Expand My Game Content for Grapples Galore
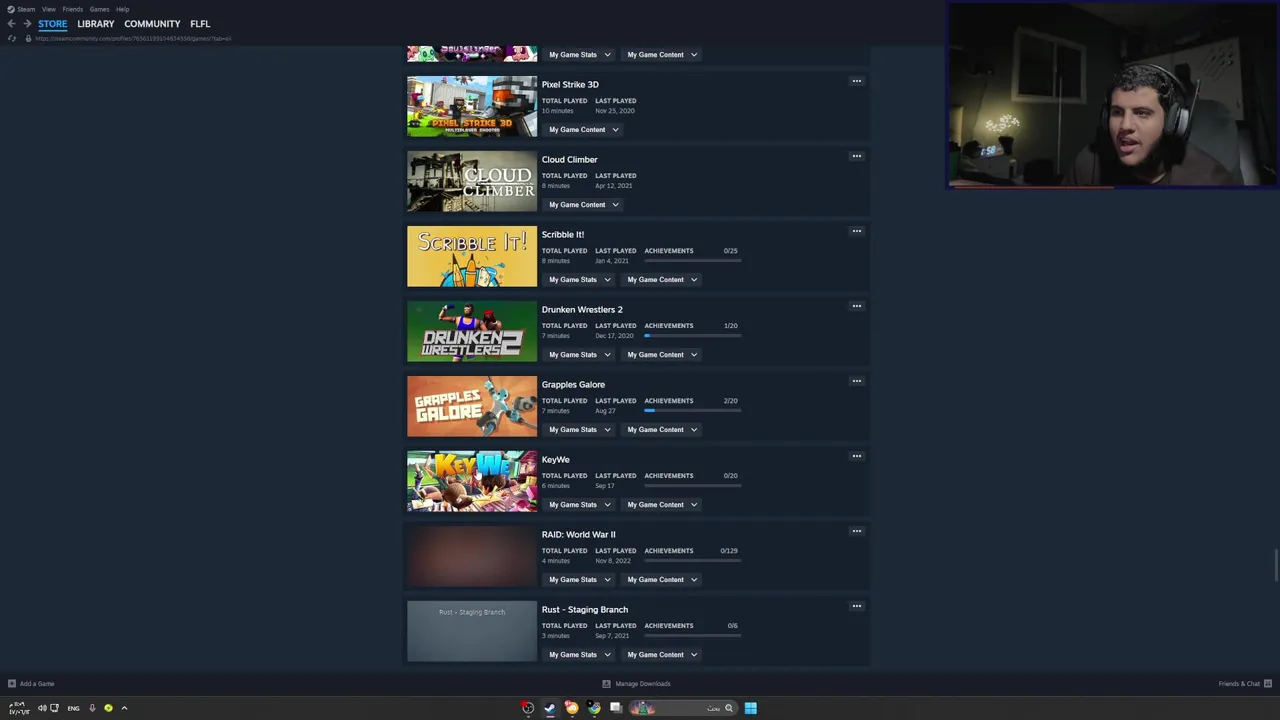Screen dimensions: 1280x720 (x=662, y=430)
